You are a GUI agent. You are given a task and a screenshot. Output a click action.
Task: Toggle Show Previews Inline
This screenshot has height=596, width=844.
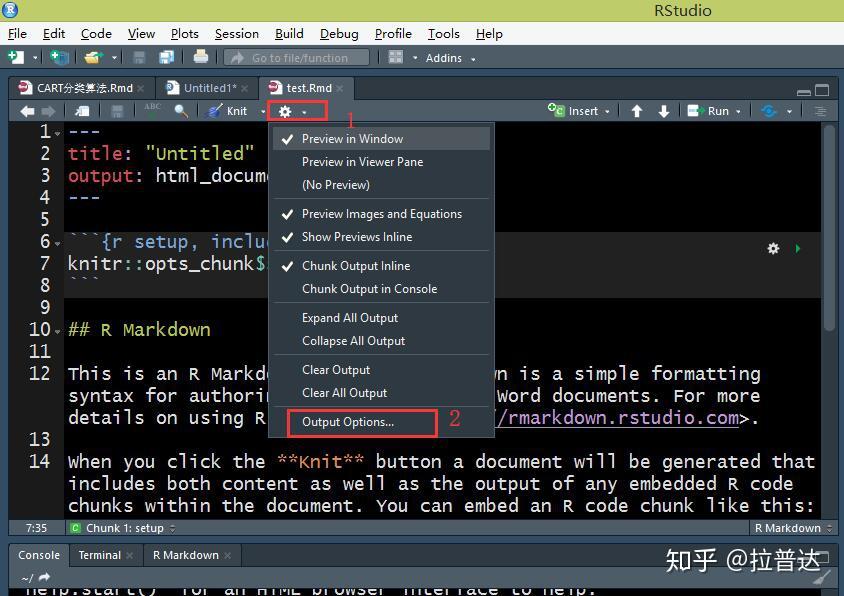tap(382, 237)
